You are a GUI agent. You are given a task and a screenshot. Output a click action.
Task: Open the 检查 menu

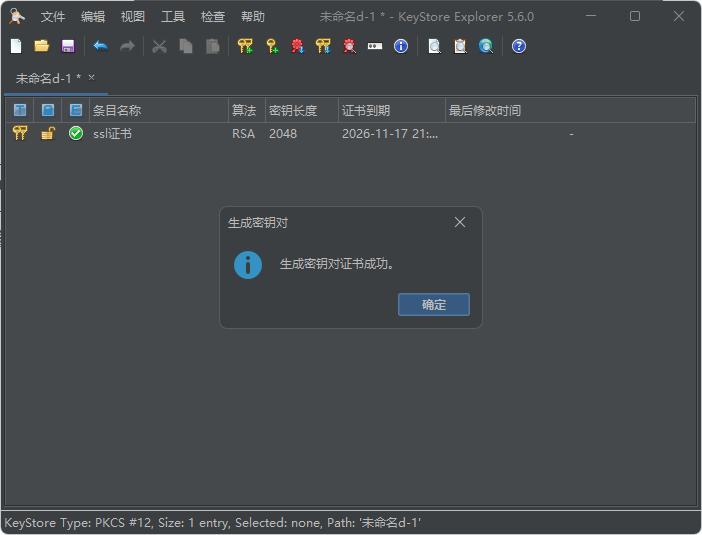[213, 17]
